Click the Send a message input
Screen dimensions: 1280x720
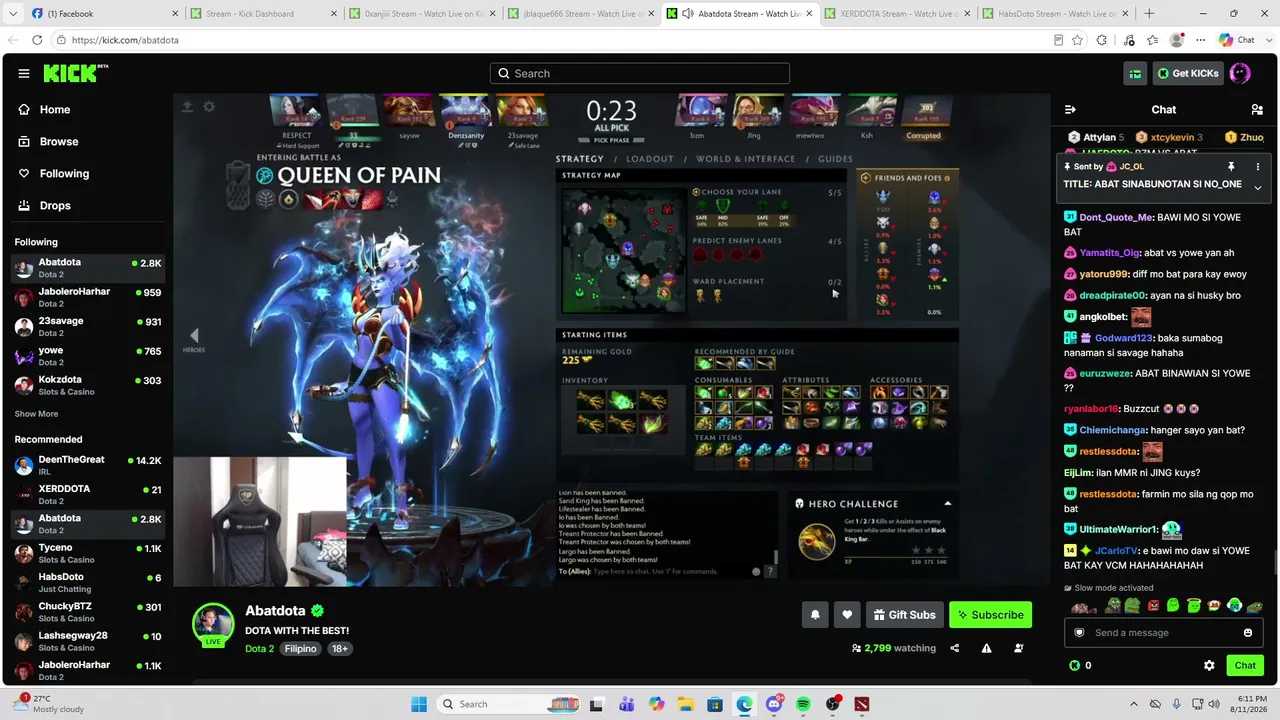[x=1163, y=633]
